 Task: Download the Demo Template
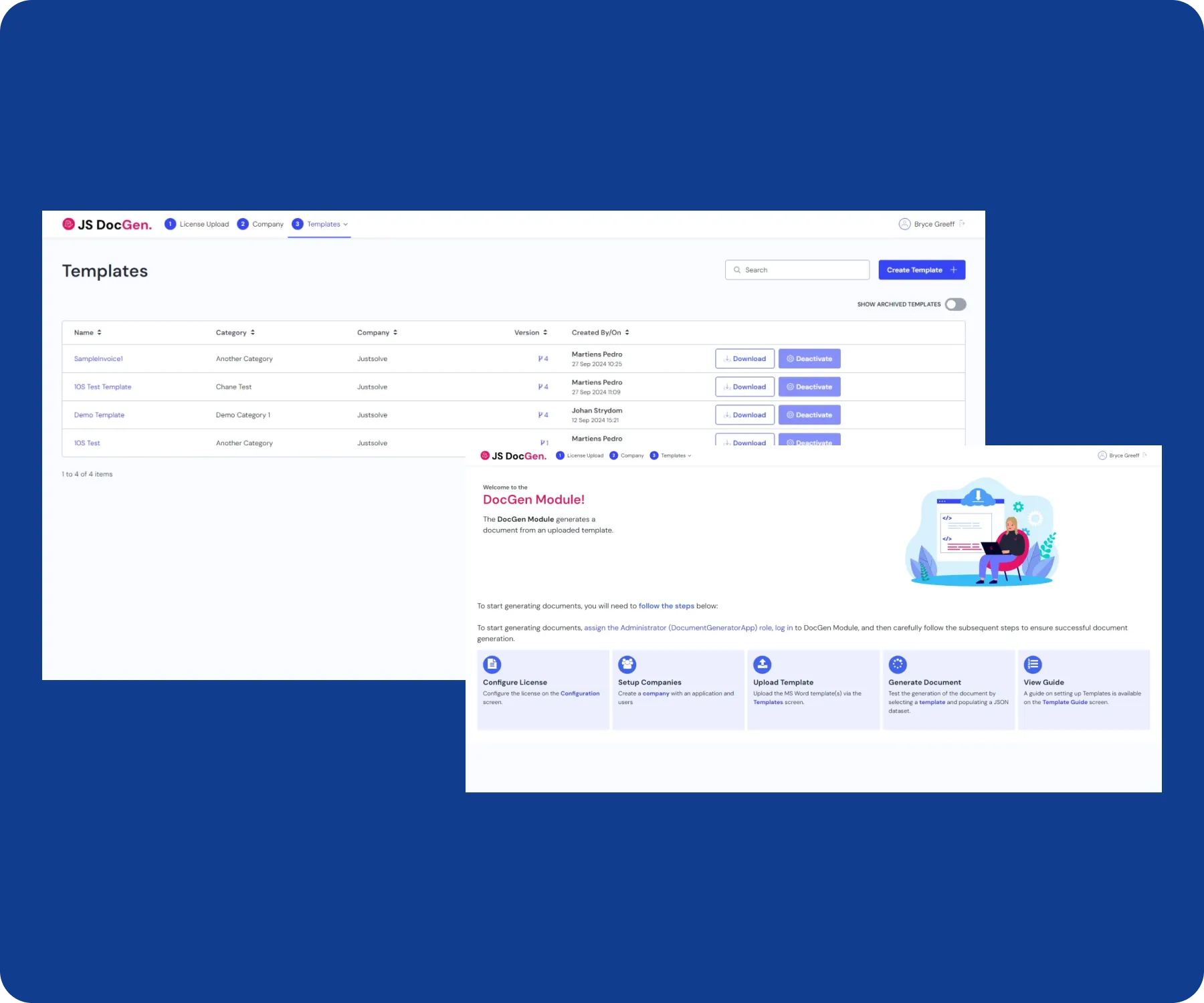coord(744,415)
